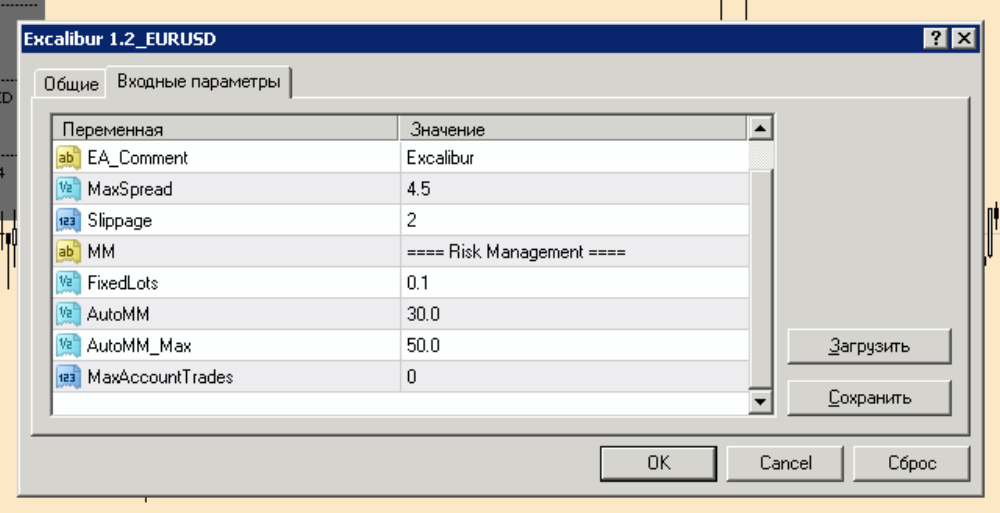The width and height of the screenshot is (1000, 513).
Task: Click the Cancel button
Action: tap(785, 463)
